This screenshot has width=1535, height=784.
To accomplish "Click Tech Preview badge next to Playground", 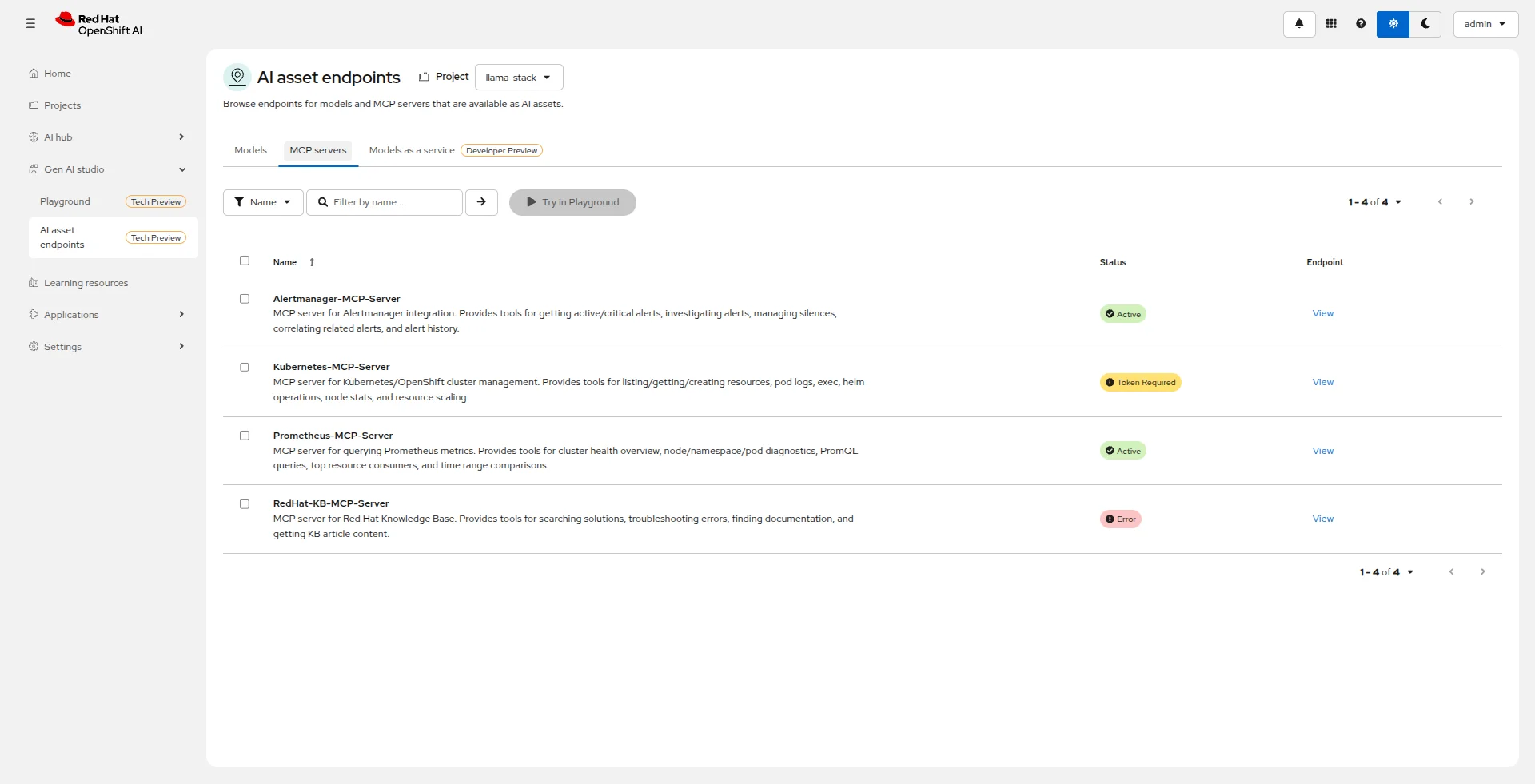I will 156,202.
